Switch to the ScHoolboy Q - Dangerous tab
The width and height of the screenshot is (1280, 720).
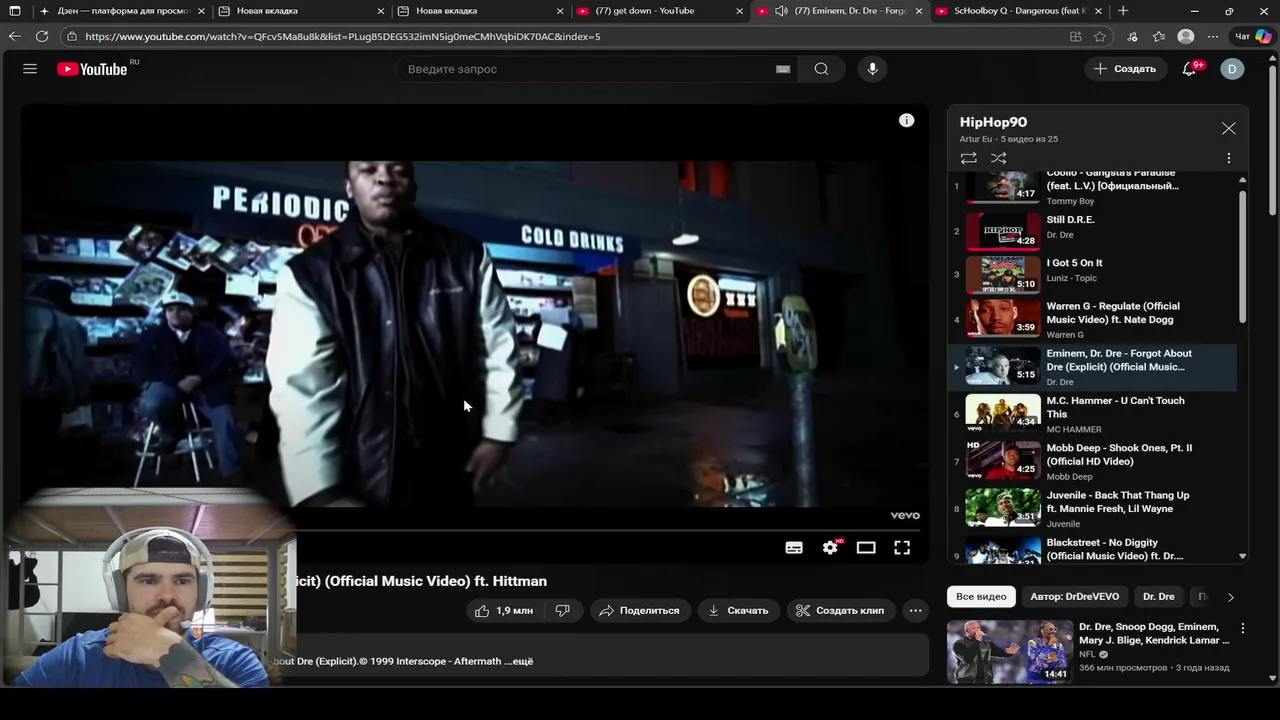click(x=1020, y=11)
